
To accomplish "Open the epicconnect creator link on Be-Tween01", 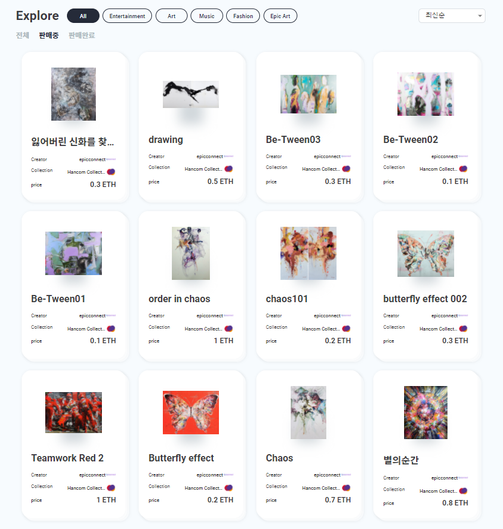I will pos(92,316).
